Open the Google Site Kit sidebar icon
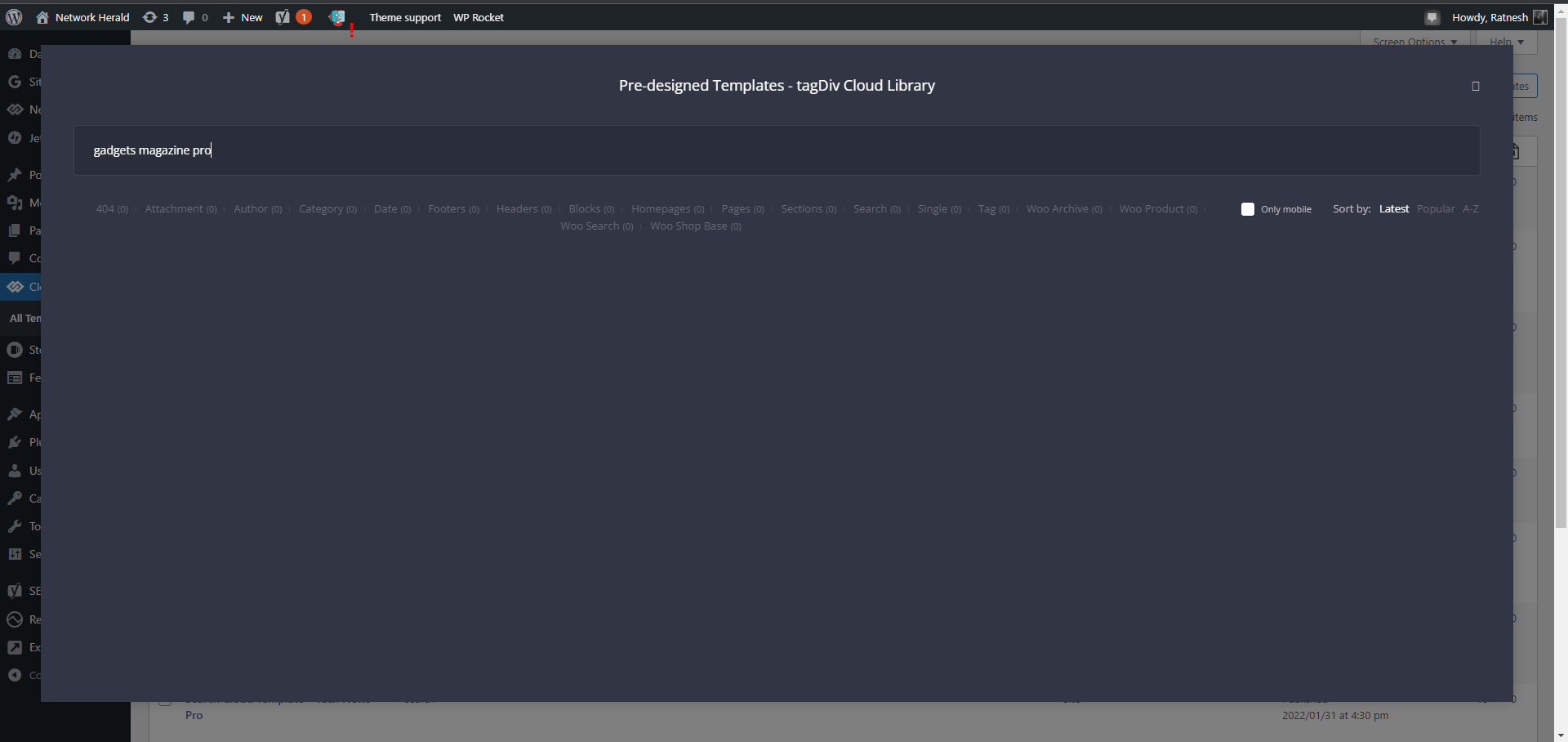Image resolution: width=1568 pixels, height=742 pixels. [x=15, y=82]
